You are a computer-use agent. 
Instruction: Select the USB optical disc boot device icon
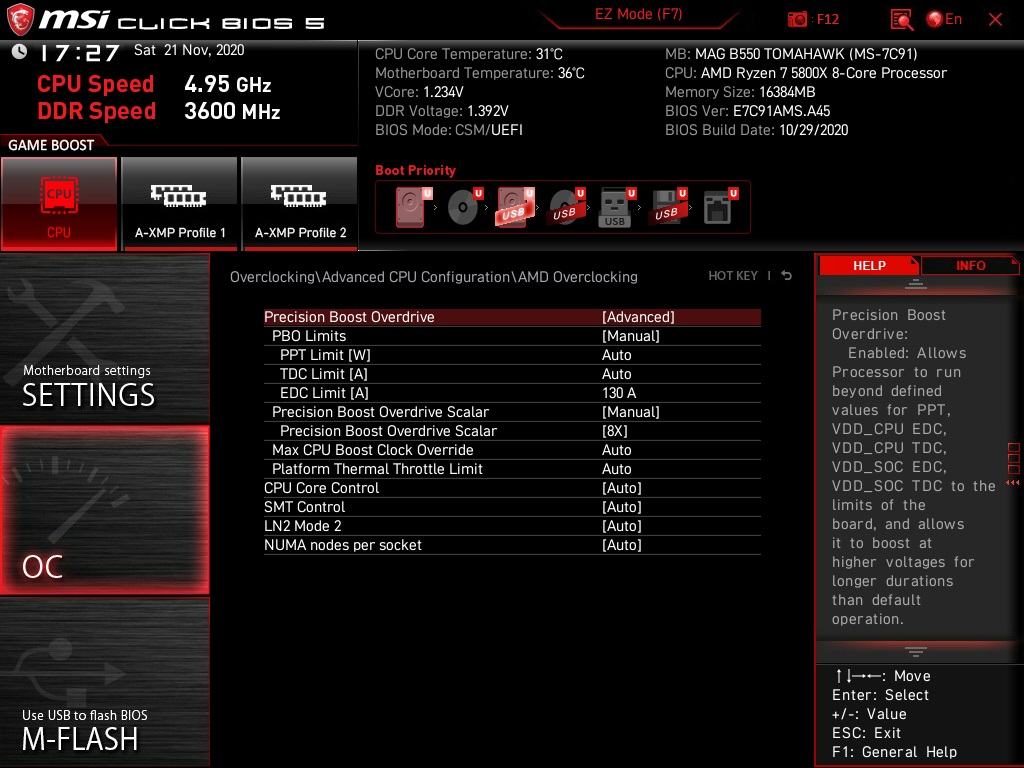567,207
